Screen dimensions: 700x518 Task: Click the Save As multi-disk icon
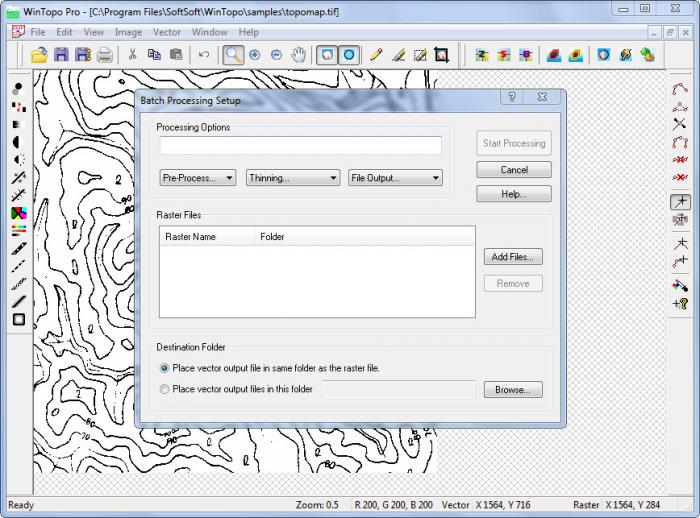tap(83, 55)
